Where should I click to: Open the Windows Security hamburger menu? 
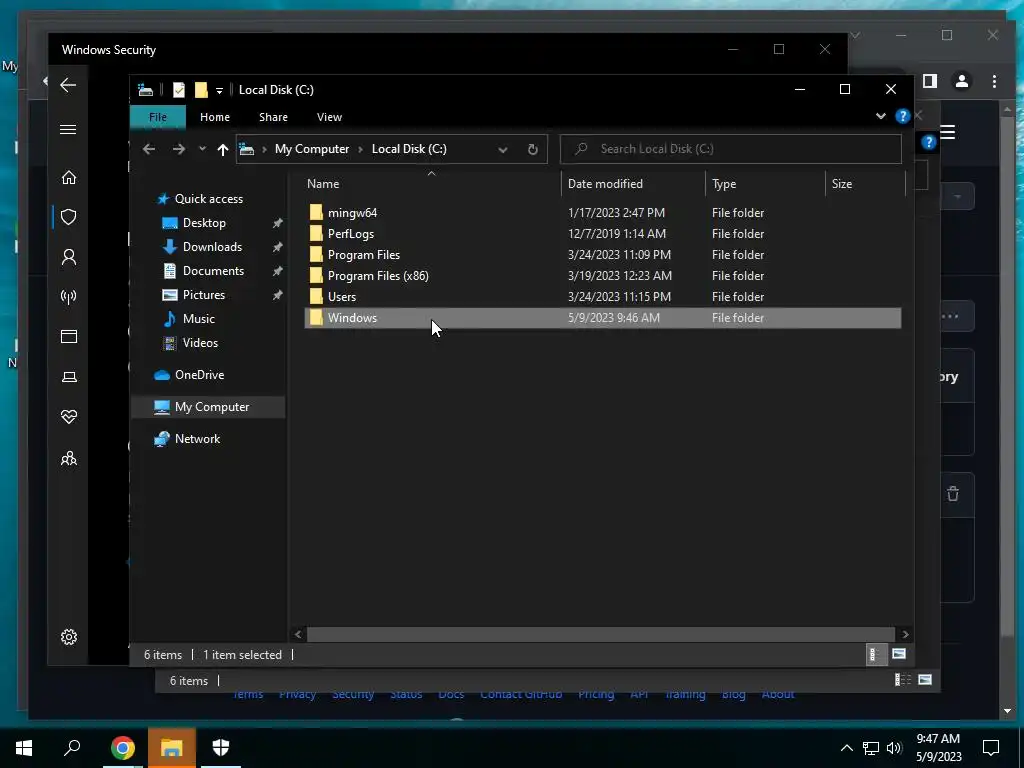click(68, 129)
